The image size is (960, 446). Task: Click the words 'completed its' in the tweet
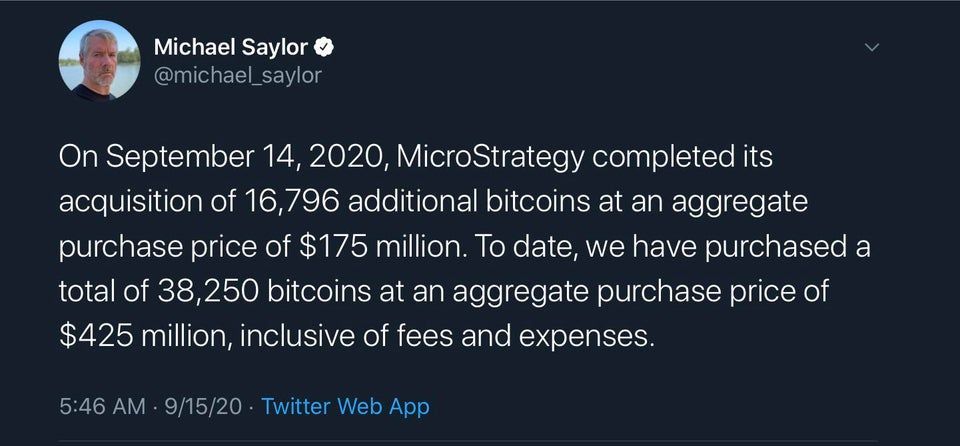(682, 159)
